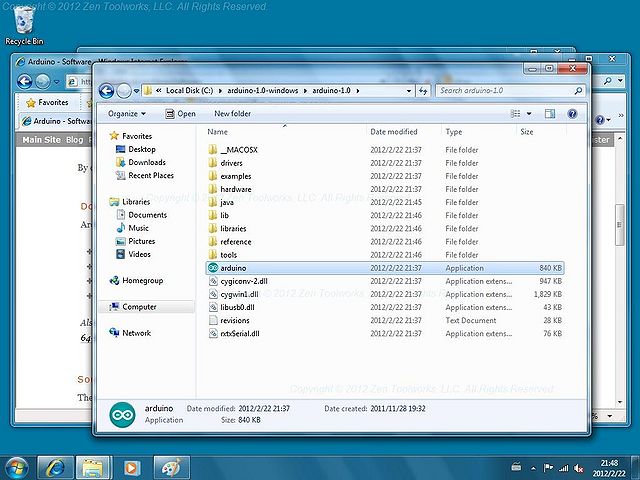Open the Windows Start button
The width and height of the screenshot is (640, 480).
tap(16, 468)
